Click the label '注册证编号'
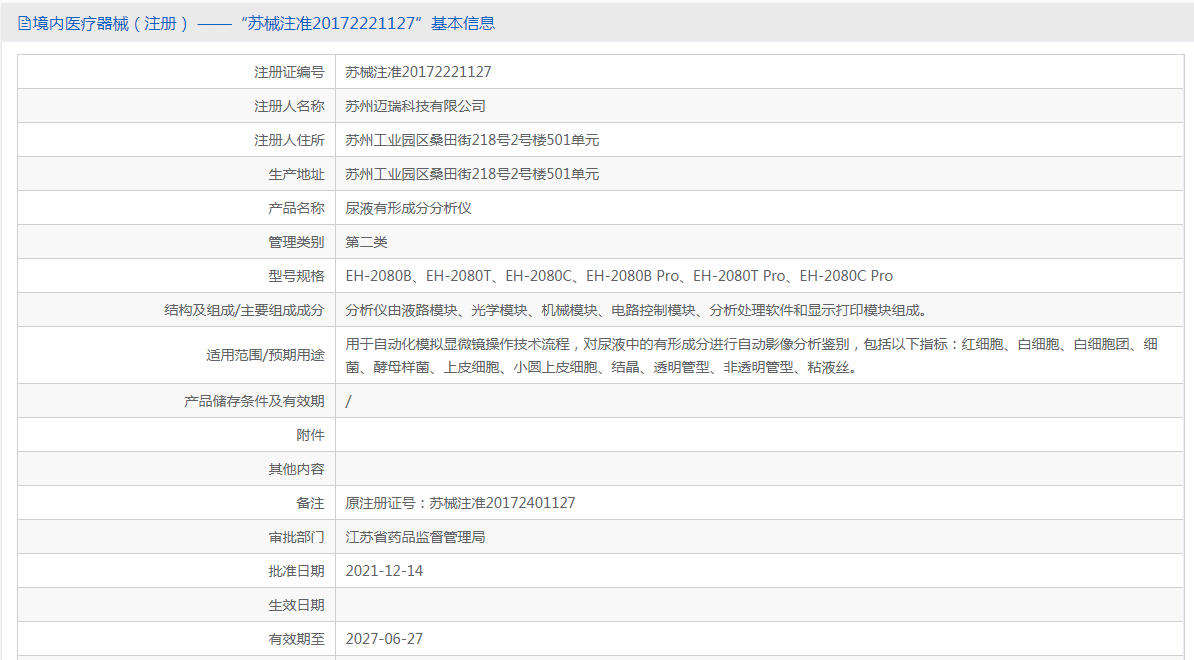Screen dimensions: 1194x660 [x=289, y=72]
